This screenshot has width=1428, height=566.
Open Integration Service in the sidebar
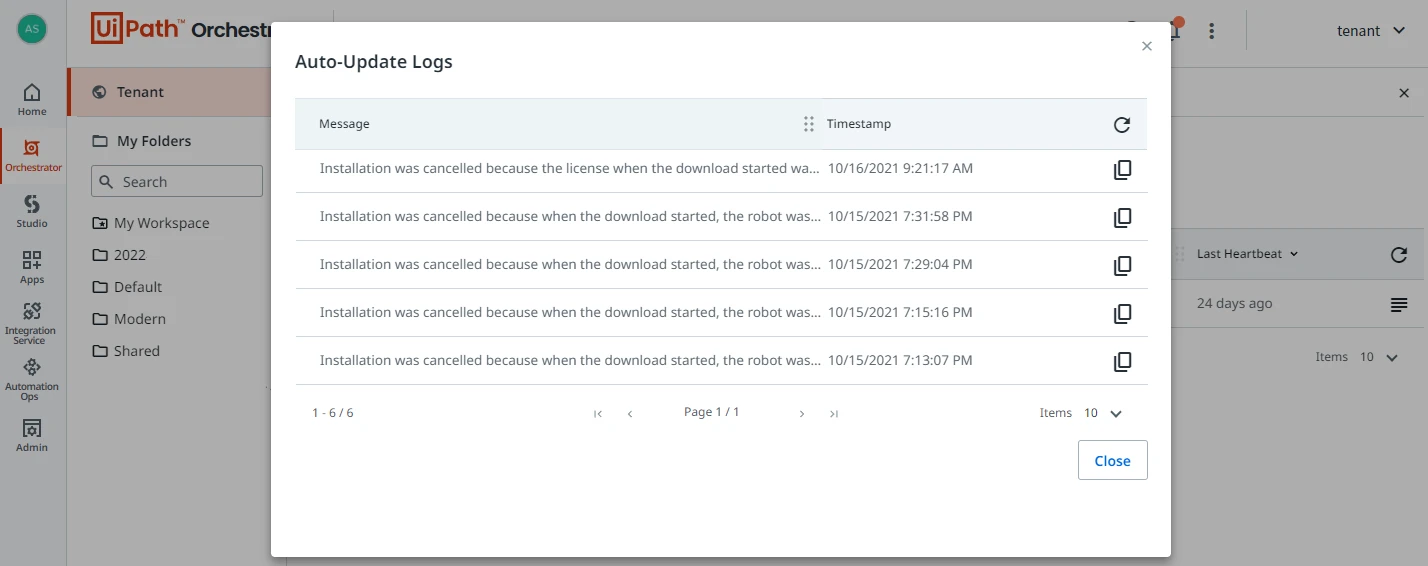[x=32, y=323]
